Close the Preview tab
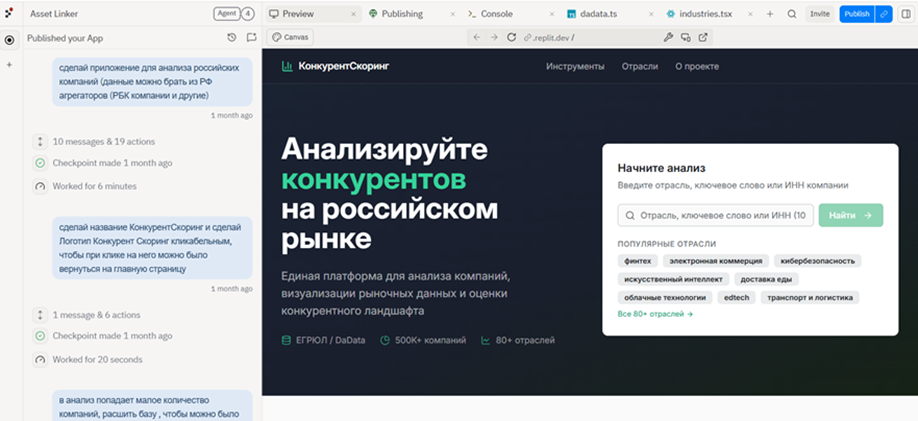918x421 pixels. tap(353, 14)
